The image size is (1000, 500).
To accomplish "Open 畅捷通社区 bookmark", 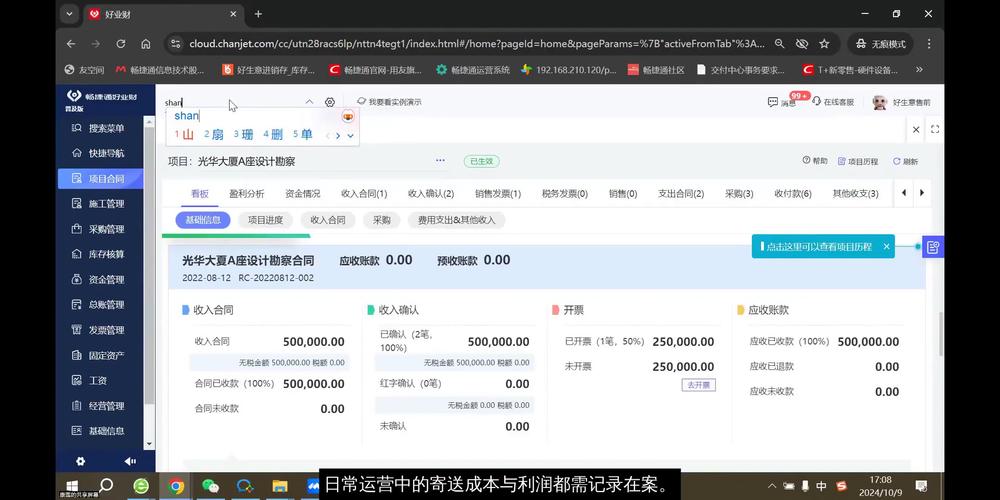I will 656,70.
